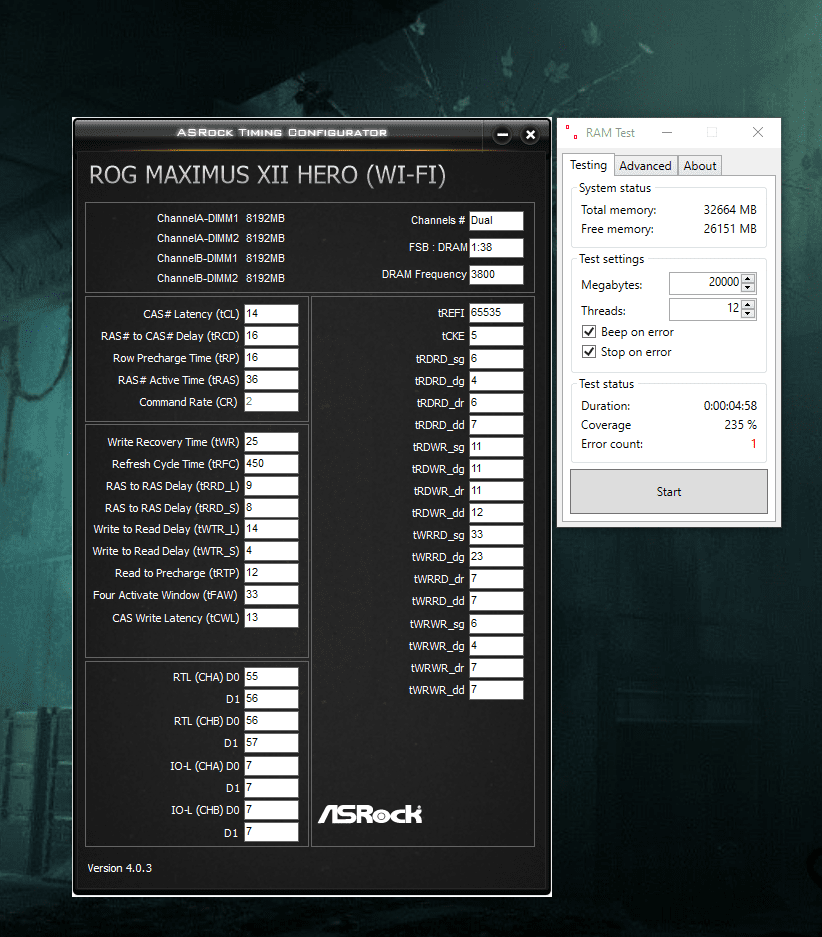This screenshot has width=822, height=937.
Task: Select the tRDRD_dg field
Action: (x=496, y=381)
